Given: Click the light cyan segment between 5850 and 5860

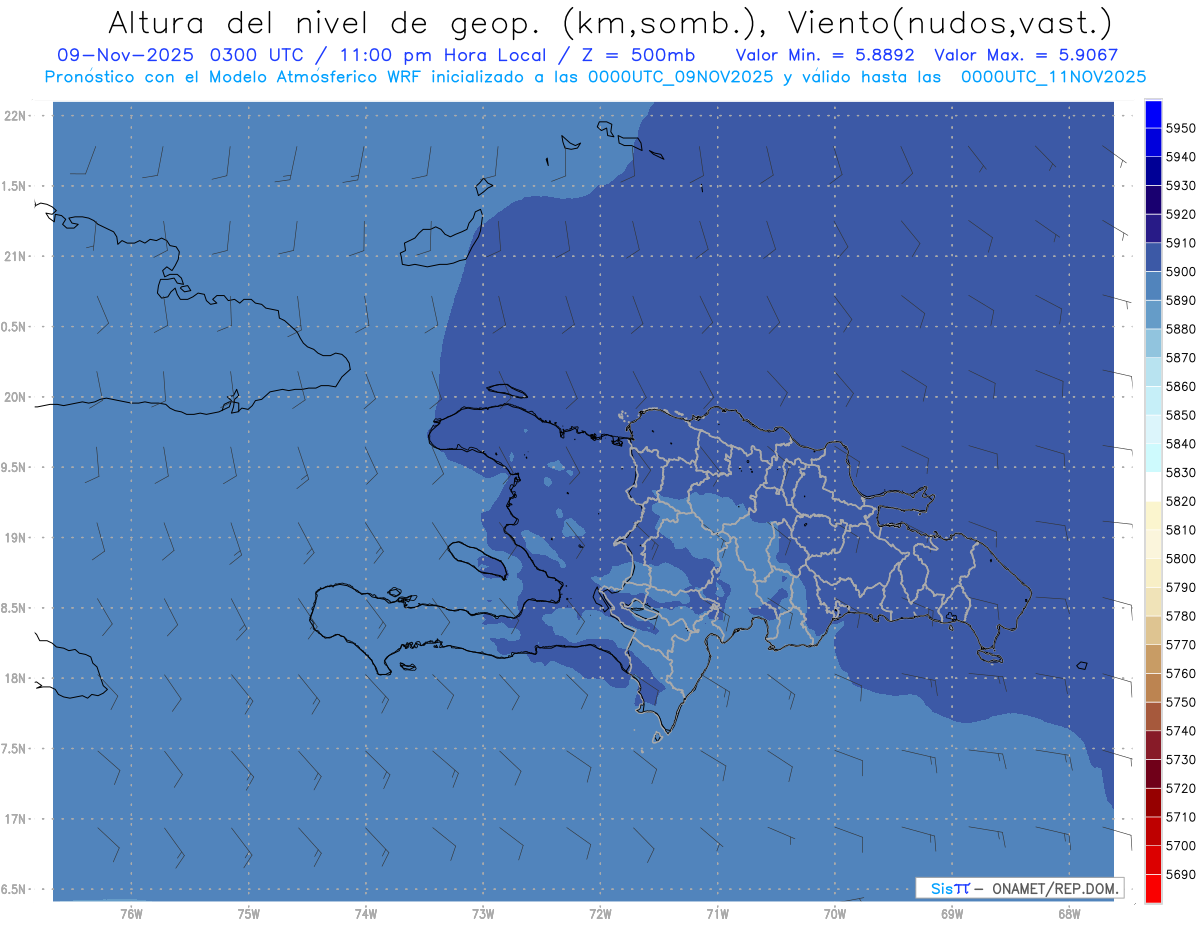Looking at the screenshot, I should [x=1153, y=400].
